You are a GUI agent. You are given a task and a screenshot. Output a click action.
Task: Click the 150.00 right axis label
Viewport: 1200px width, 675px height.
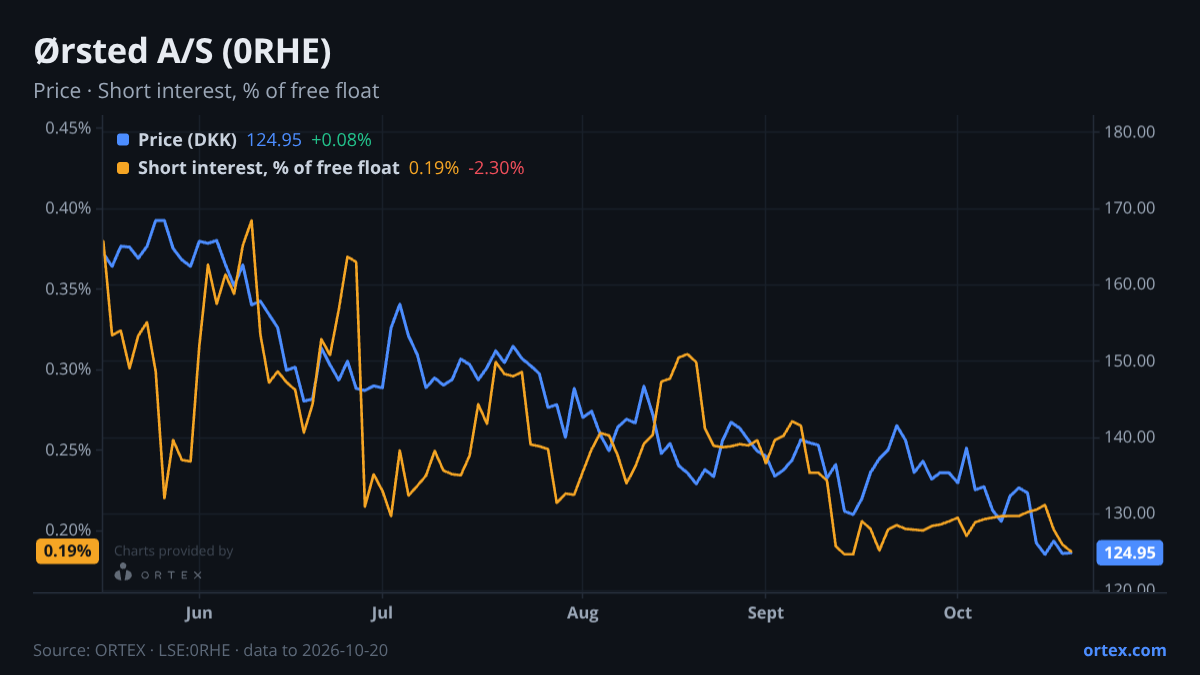click(1131, 361)
